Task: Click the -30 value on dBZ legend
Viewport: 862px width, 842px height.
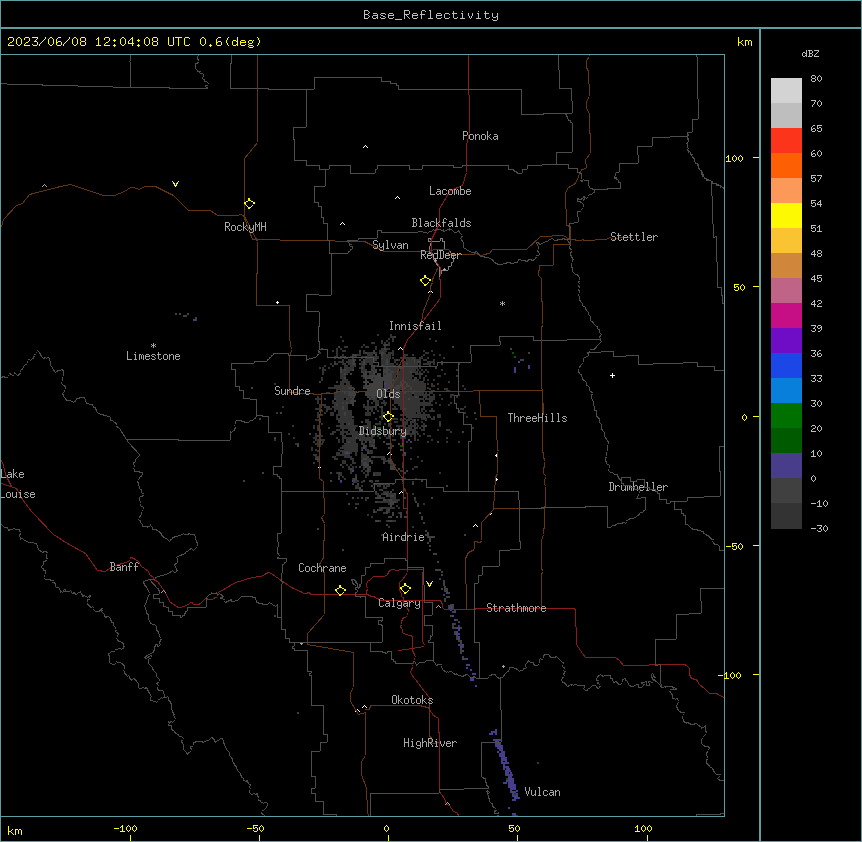Action: (x=819, y=528)
